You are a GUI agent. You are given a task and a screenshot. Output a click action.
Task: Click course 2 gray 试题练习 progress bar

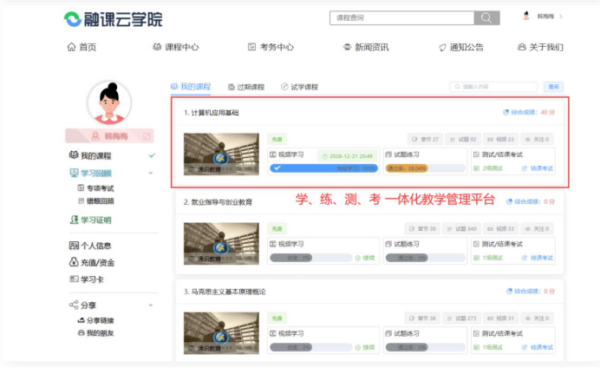pyautogui.click(x=426, y=258)
